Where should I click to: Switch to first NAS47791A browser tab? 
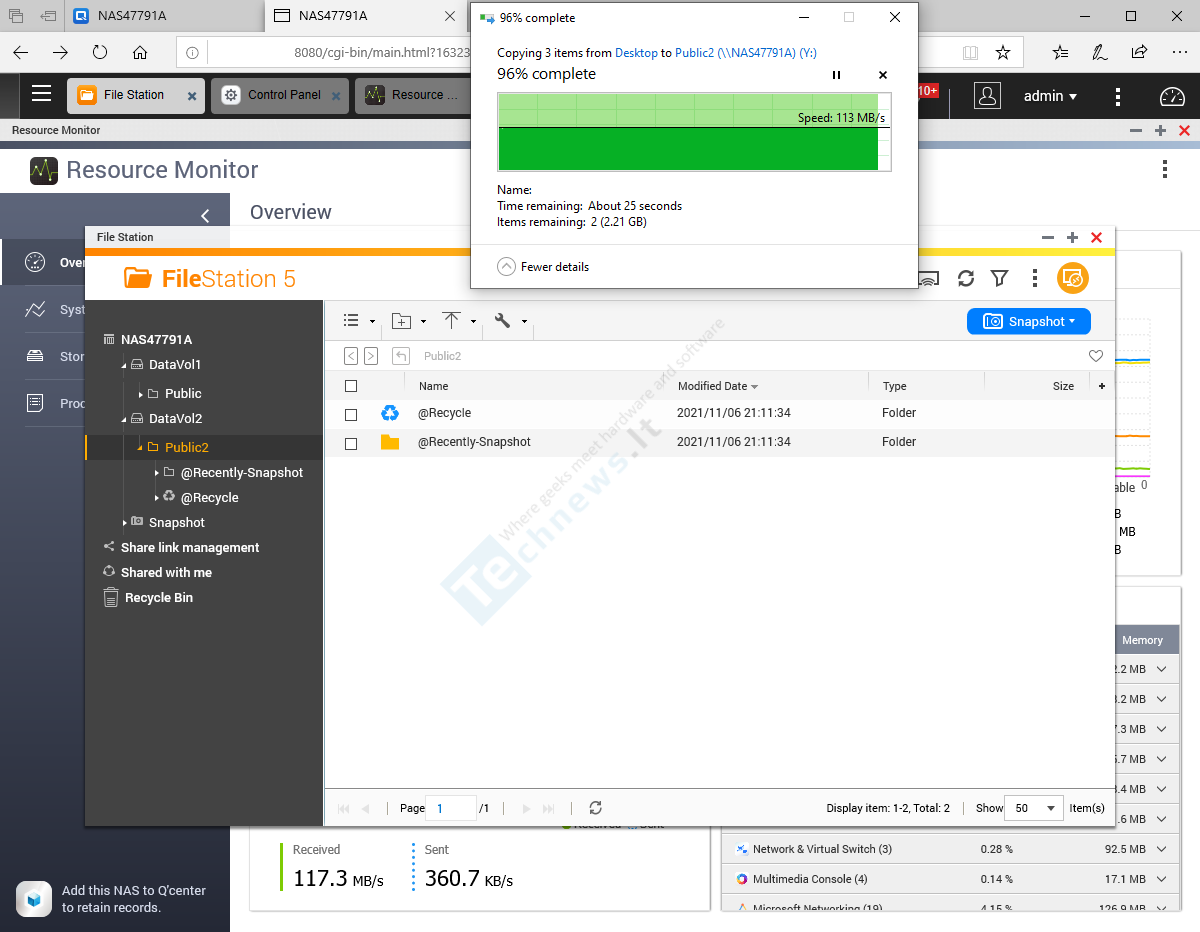point(164,16)
